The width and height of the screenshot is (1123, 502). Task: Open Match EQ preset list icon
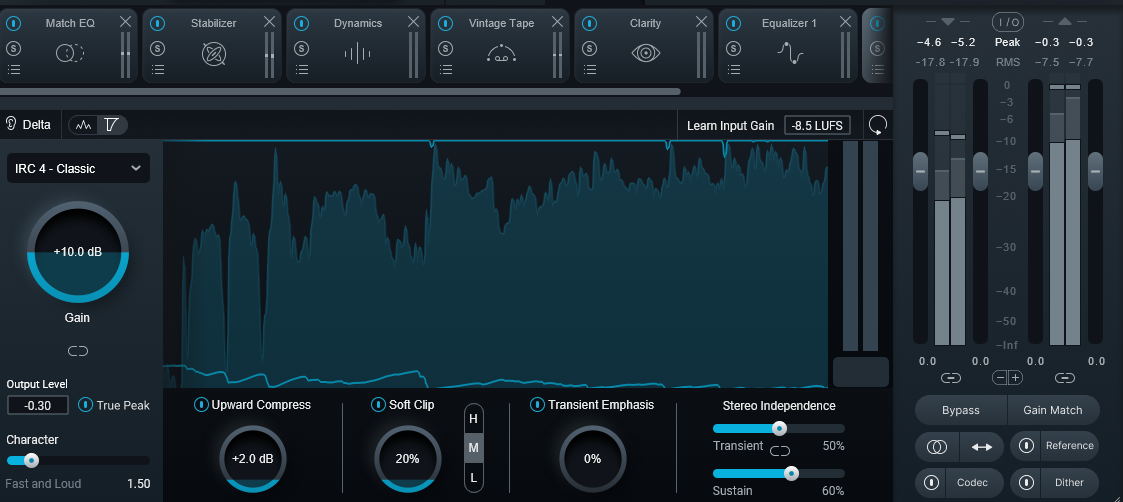(14, 69)
